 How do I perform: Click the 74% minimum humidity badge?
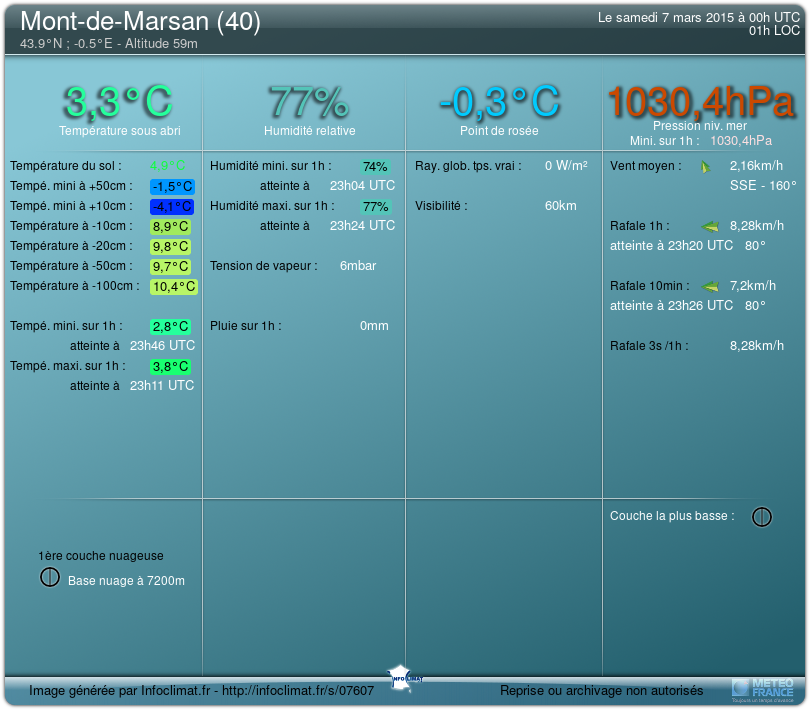(x=375, y=167)
